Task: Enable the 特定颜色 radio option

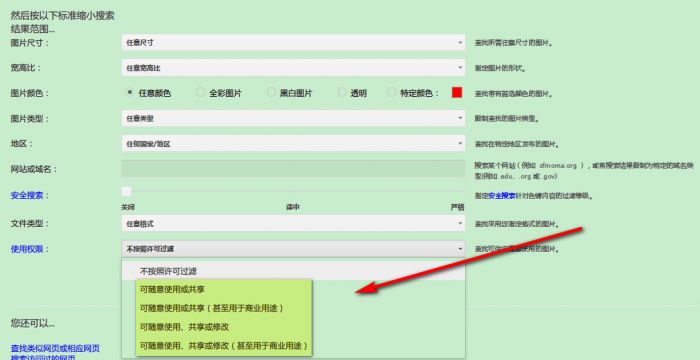Action: tap(392, 92)
